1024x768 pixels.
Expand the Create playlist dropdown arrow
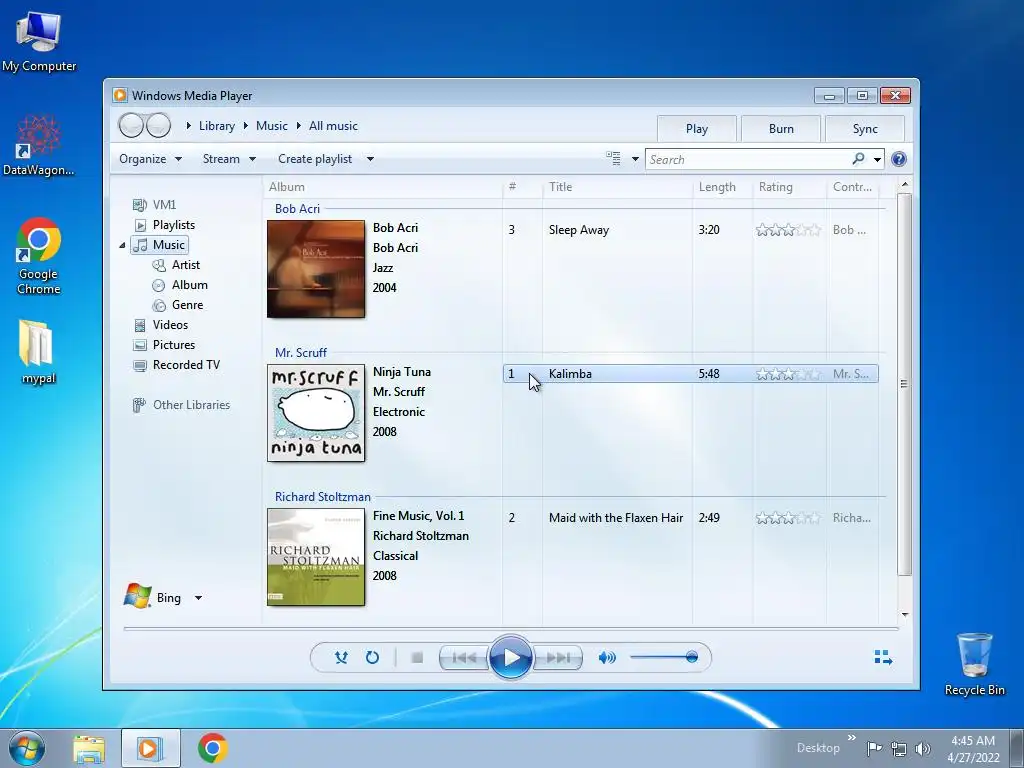point(370,159)
